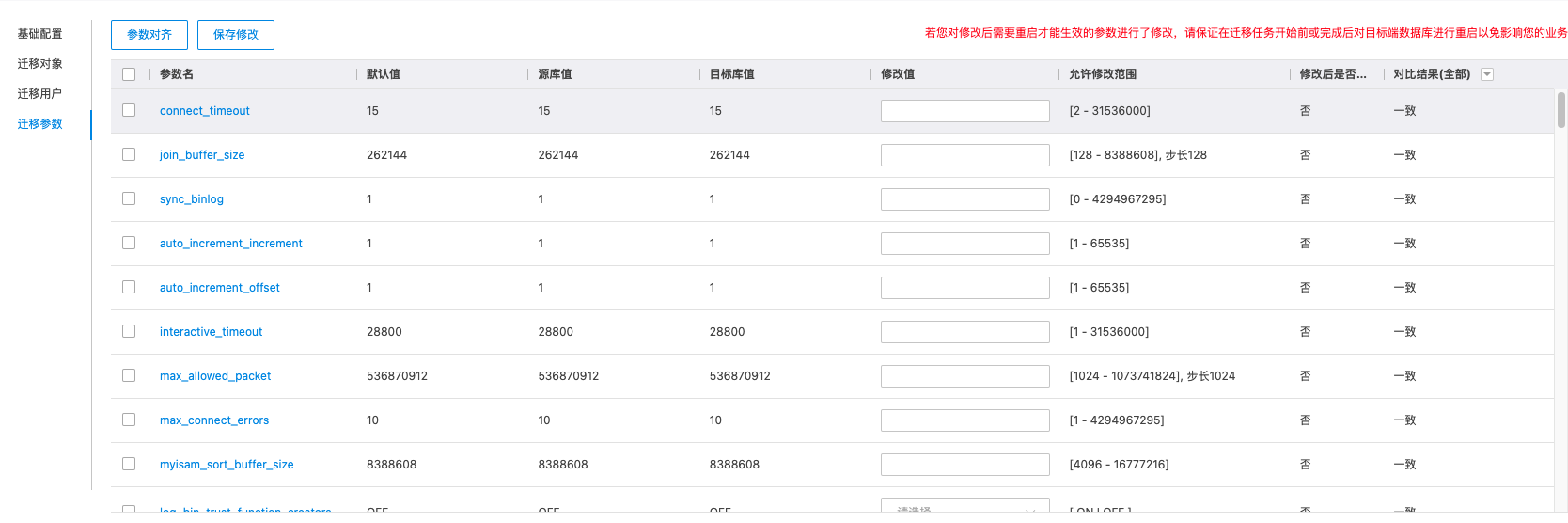Click the max_allowed_packet link

tap(215, 376)
